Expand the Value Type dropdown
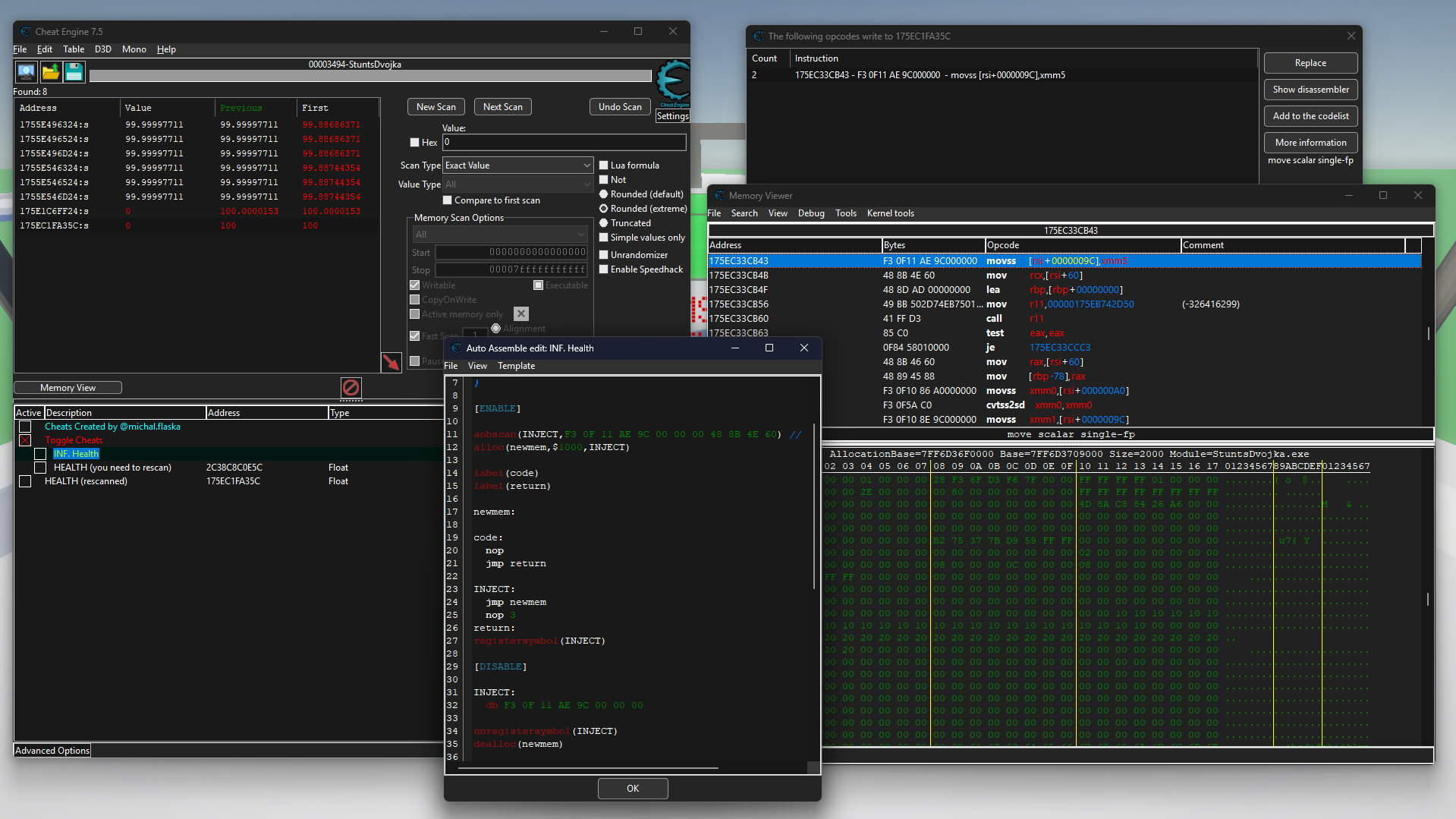1456x819 pixels. (517, 184)
